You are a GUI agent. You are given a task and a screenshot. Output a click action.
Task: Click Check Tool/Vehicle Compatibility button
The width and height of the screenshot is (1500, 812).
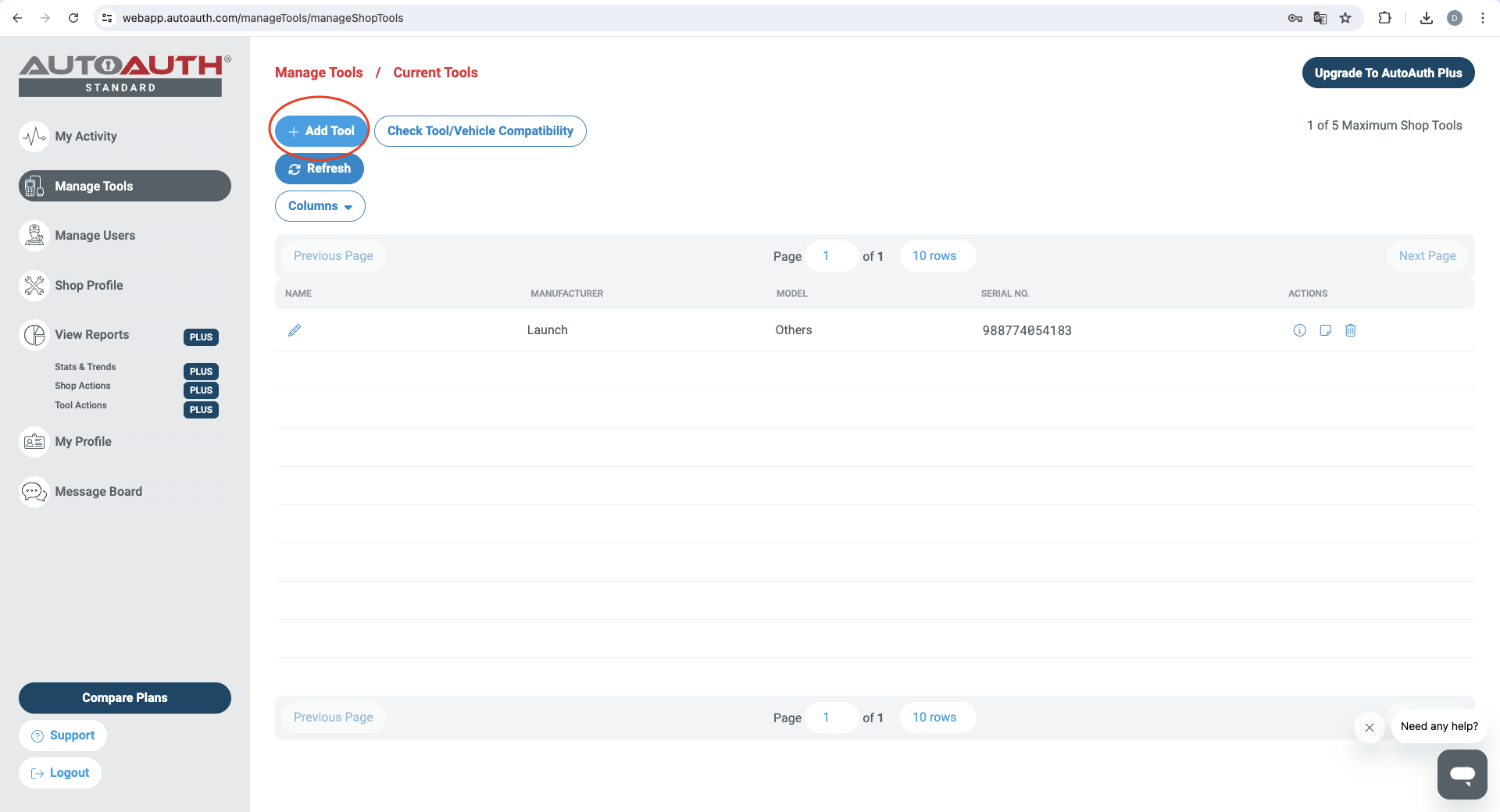click(480, 131)
